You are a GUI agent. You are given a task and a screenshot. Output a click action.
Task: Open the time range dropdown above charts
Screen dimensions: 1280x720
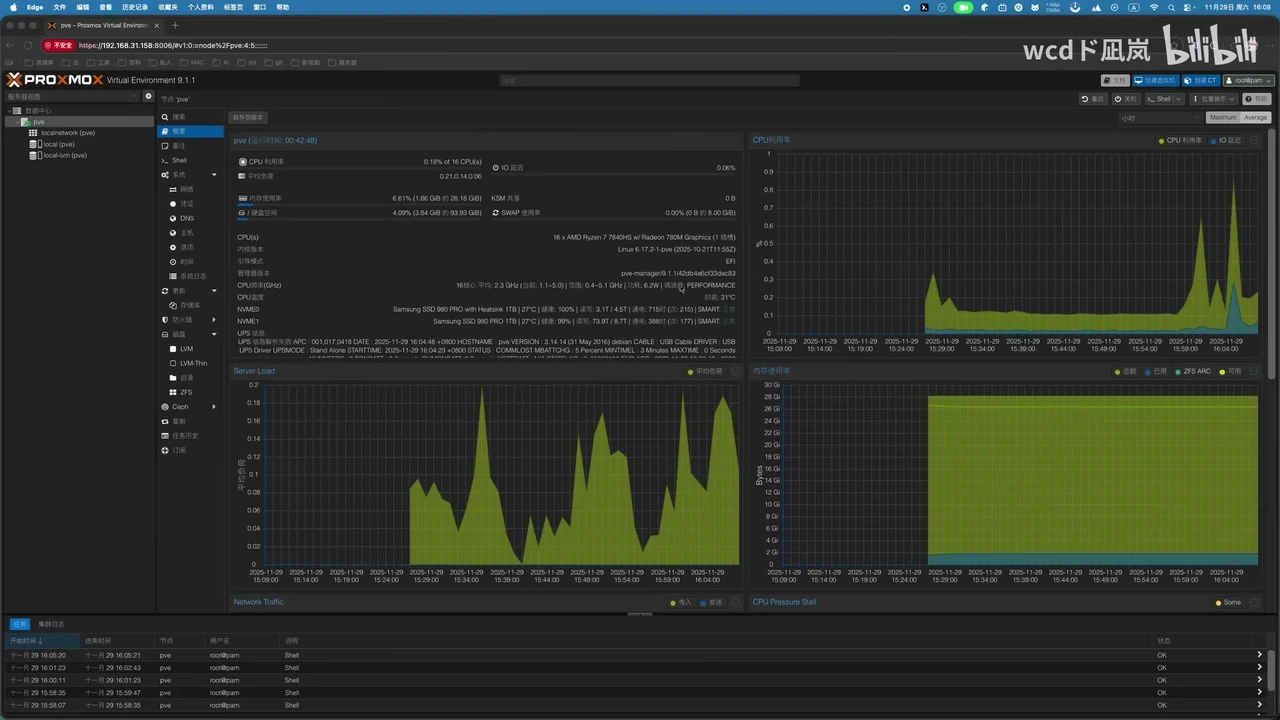click(x=1161, y=118)
